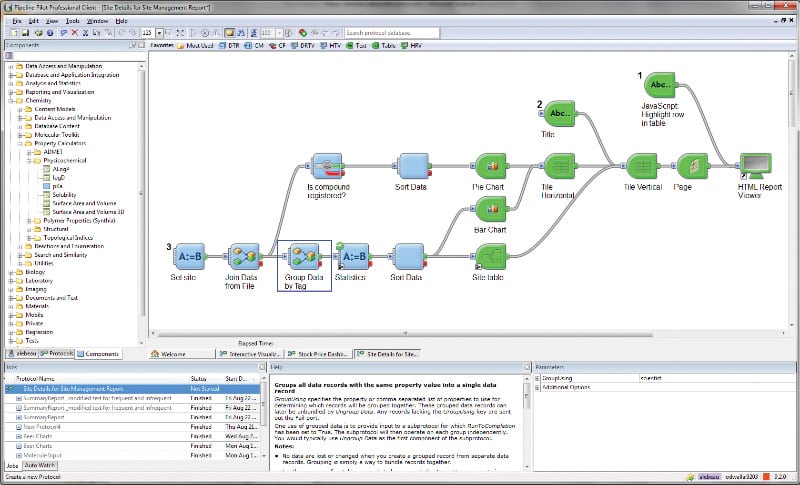Select the upper Sort Data component
This screenshot has height=485, width=800.
[413, 166]
